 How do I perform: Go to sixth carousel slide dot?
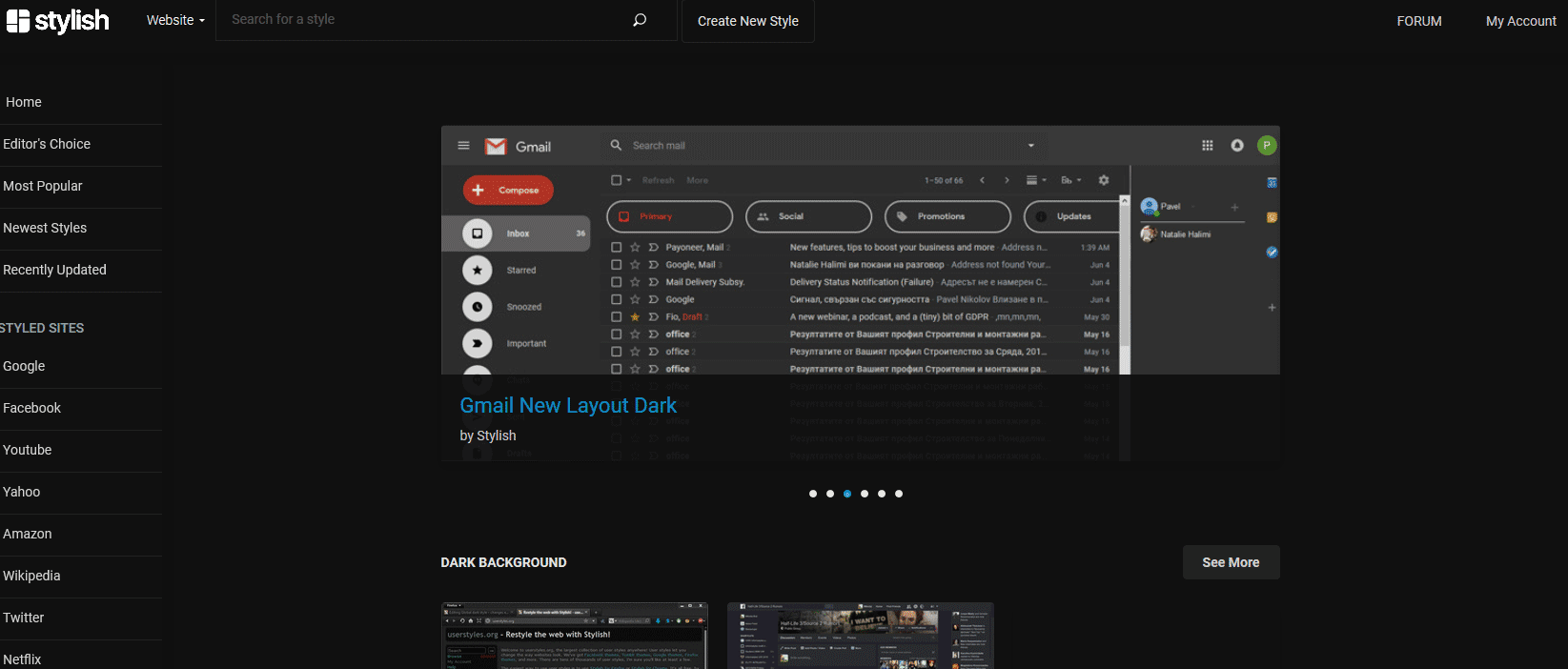(x=899, y=494)
